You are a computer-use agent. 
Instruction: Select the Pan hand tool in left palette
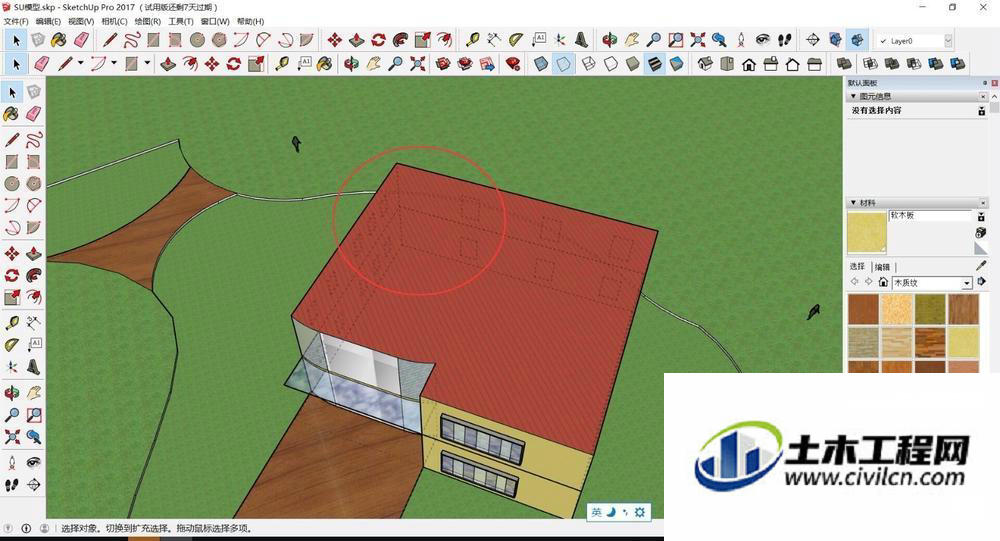tap(34, 392)
